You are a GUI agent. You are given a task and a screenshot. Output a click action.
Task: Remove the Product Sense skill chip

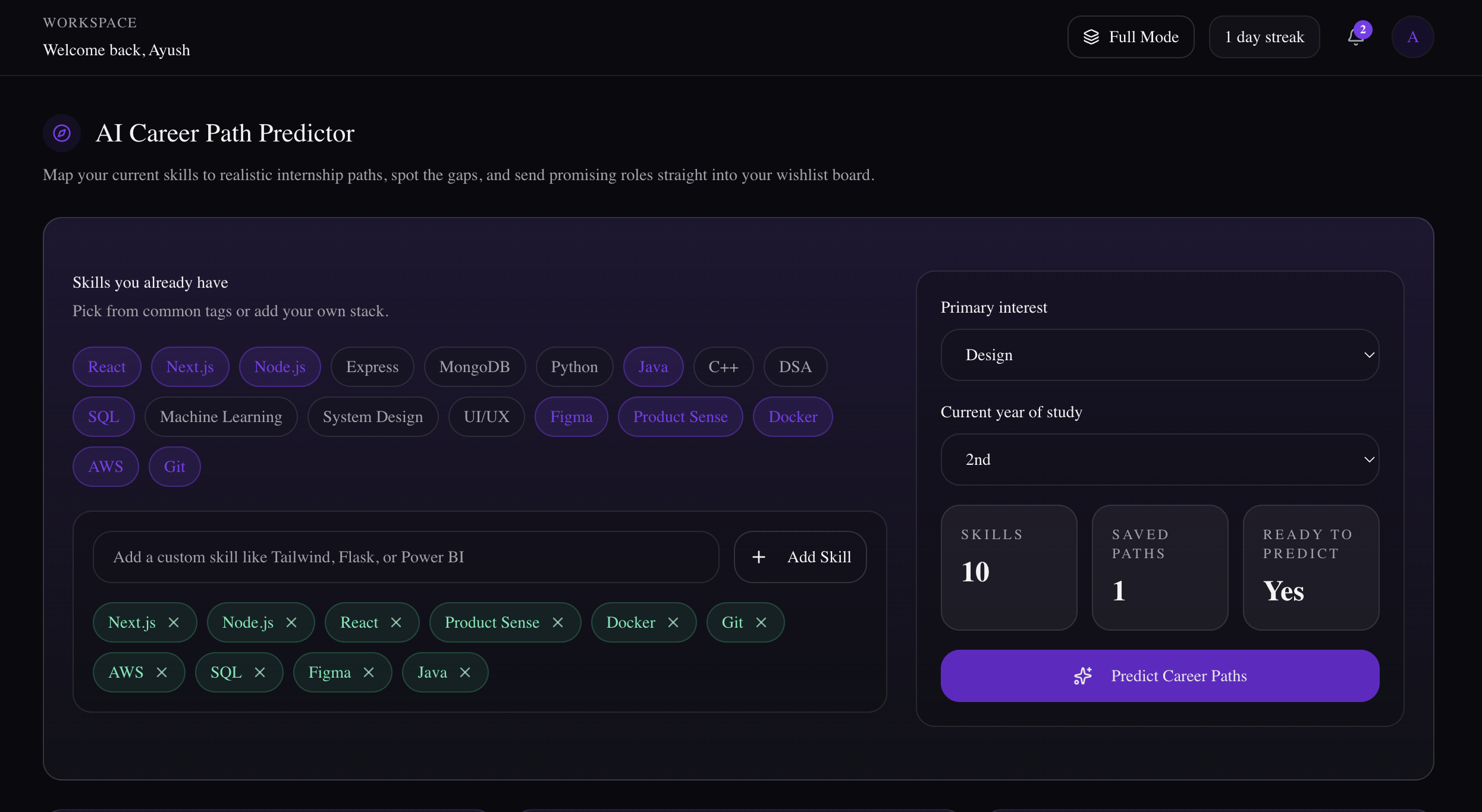558,622
